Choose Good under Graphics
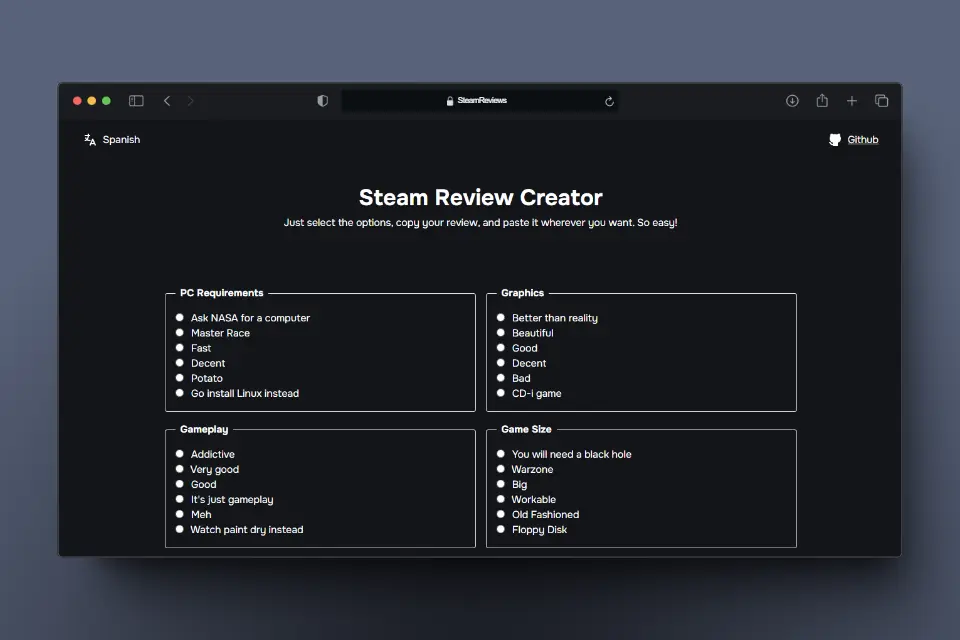Viewport: 960px width, 640px height. pyautogui.click(x=501, y=348)
